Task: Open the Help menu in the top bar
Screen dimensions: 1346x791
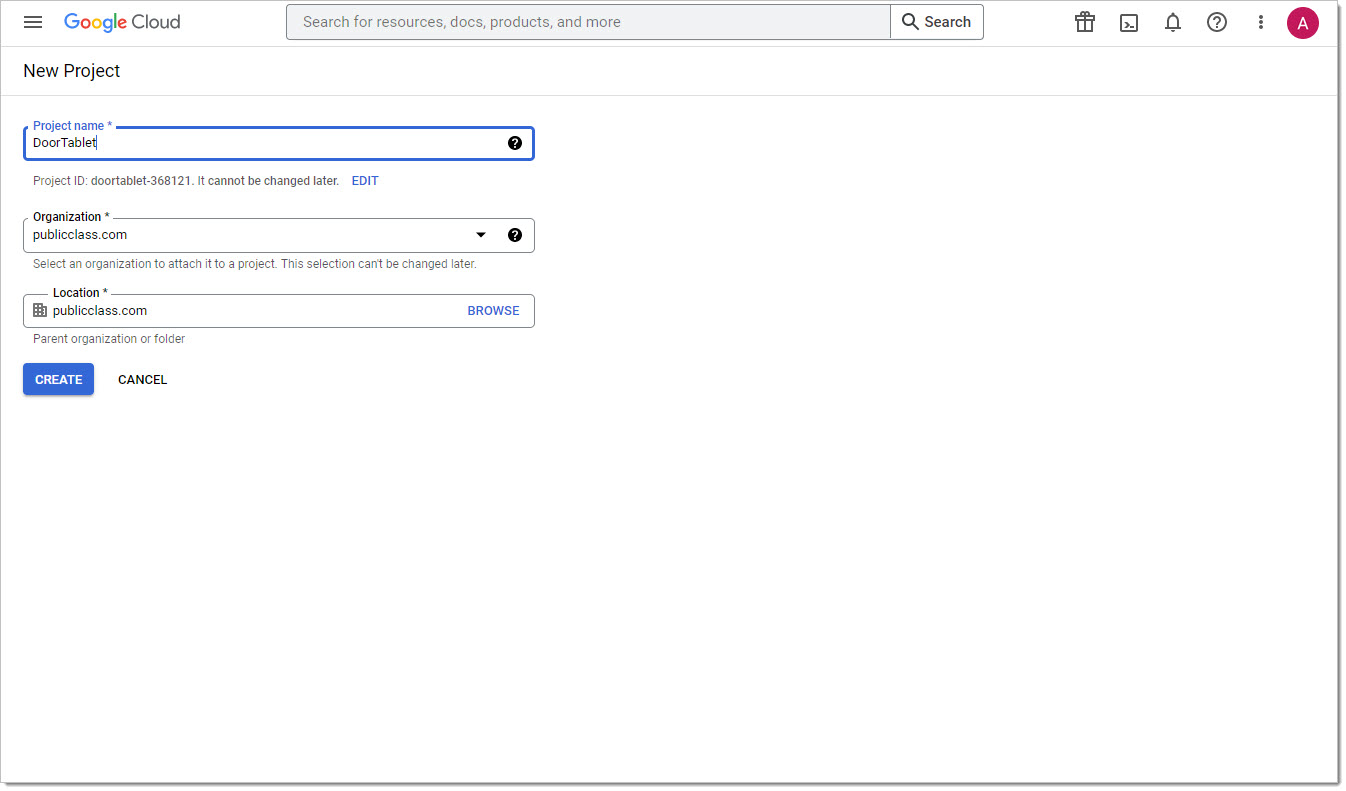Action: [x=1217, y=22]
